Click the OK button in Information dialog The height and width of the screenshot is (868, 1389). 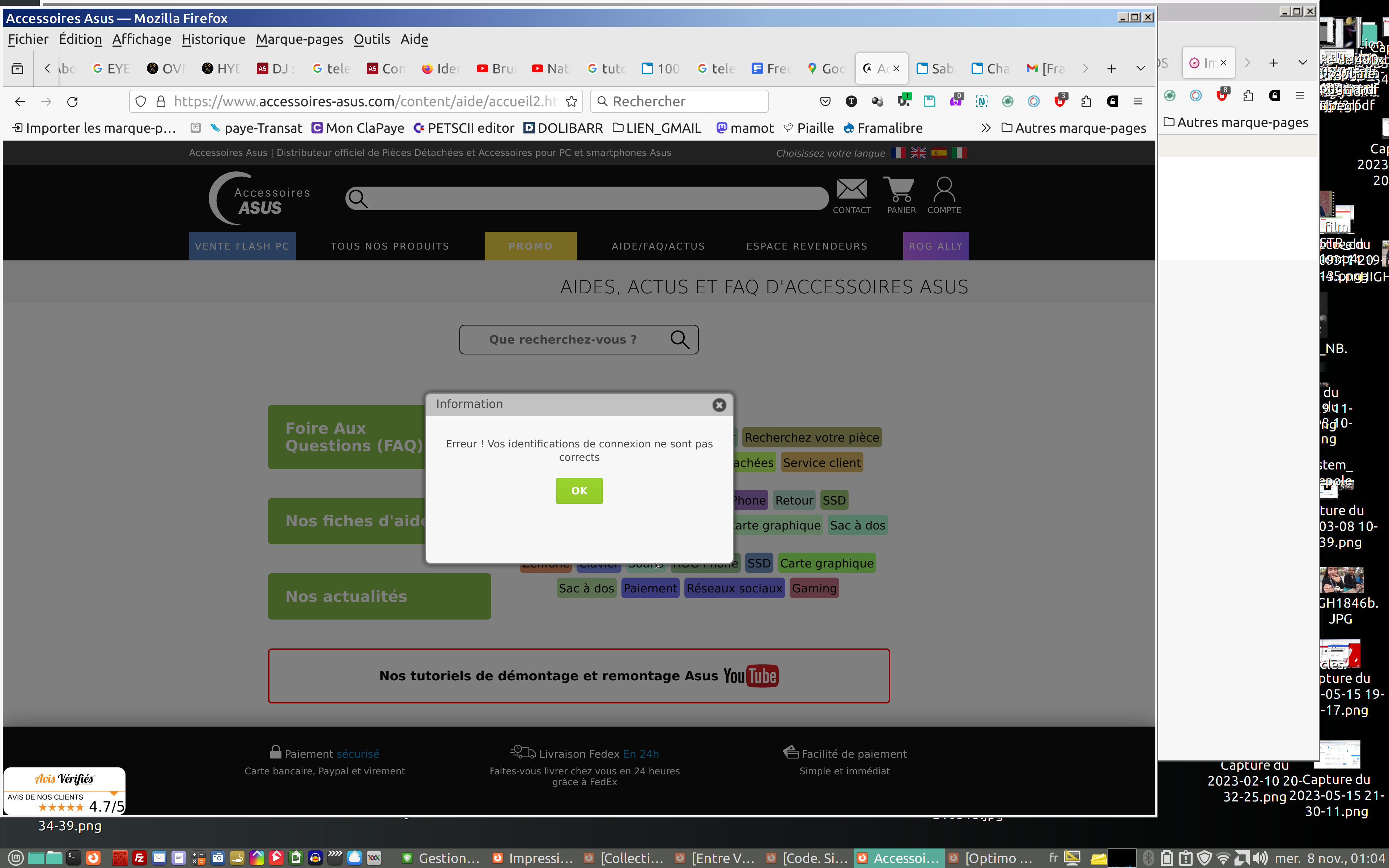point(578,490)
